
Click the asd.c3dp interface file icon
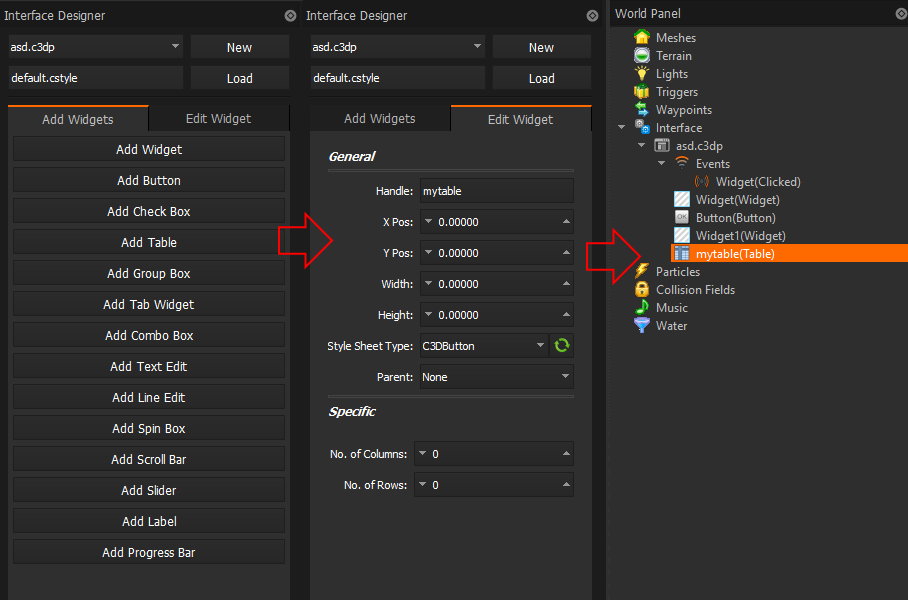662,145
